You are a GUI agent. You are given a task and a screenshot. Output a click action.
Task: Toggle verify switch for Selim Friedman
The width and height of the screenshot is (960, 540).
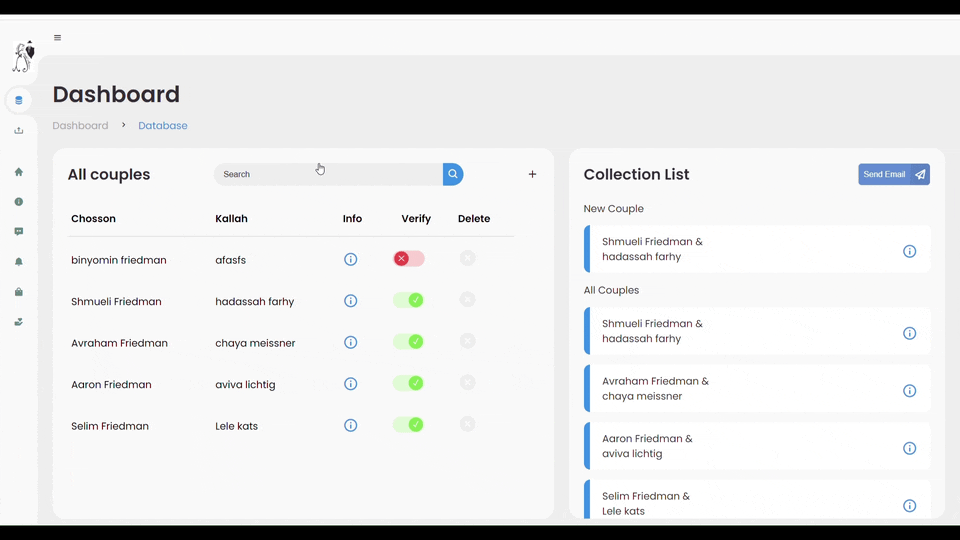click(408, 425)
